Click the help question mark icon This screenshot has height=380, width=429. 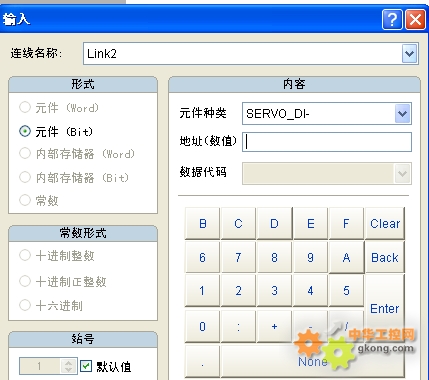[392, 19]
